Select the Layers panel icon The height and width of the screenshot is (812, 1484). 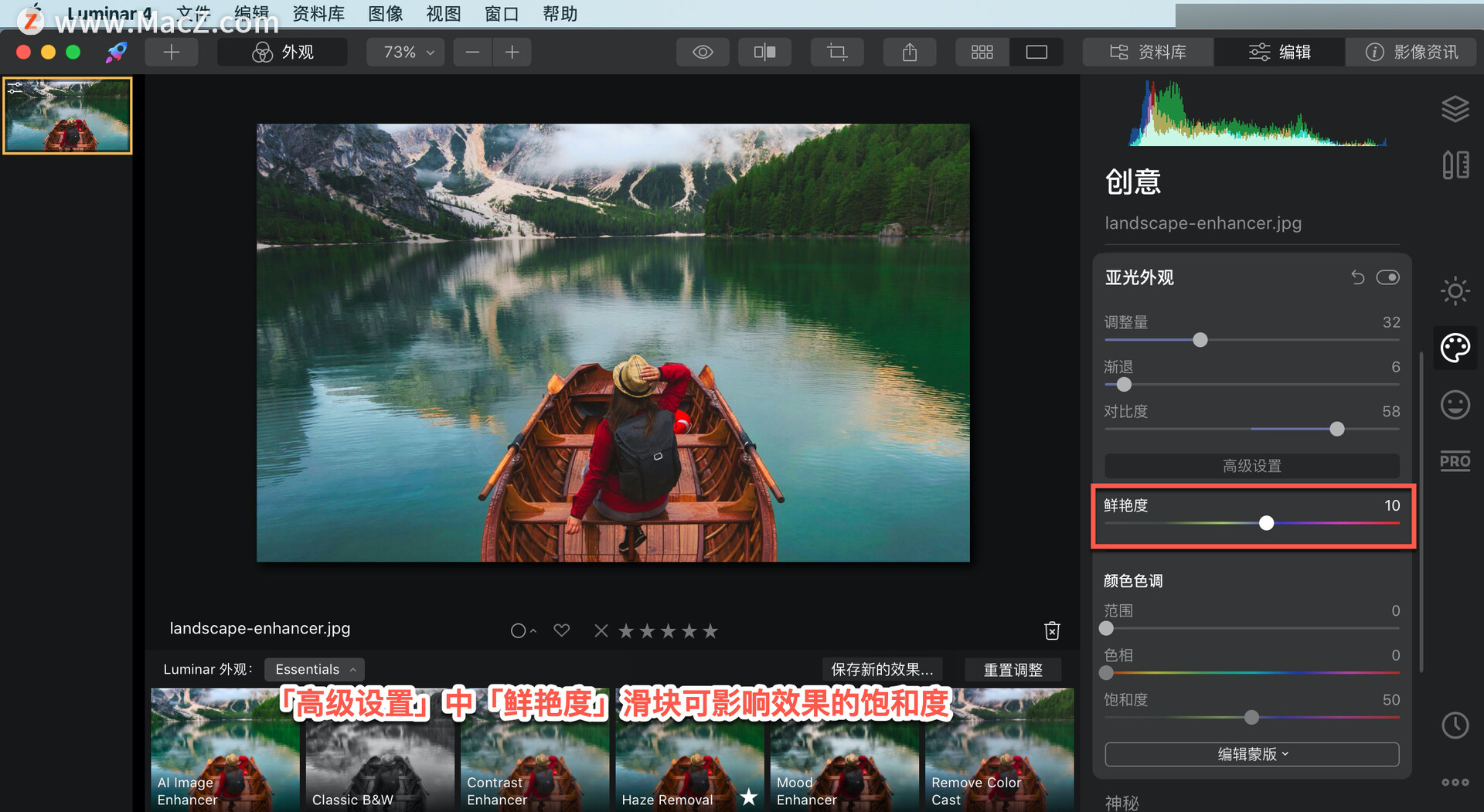[x=1455, y=108]
